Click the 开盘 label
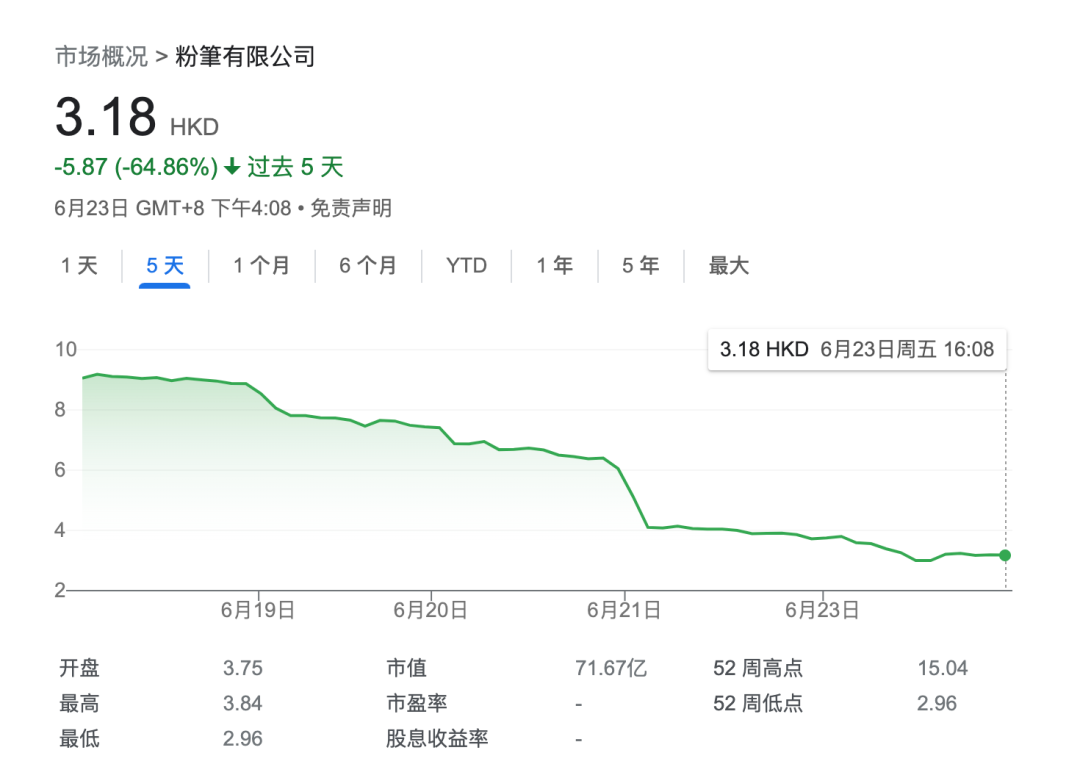 79,668
